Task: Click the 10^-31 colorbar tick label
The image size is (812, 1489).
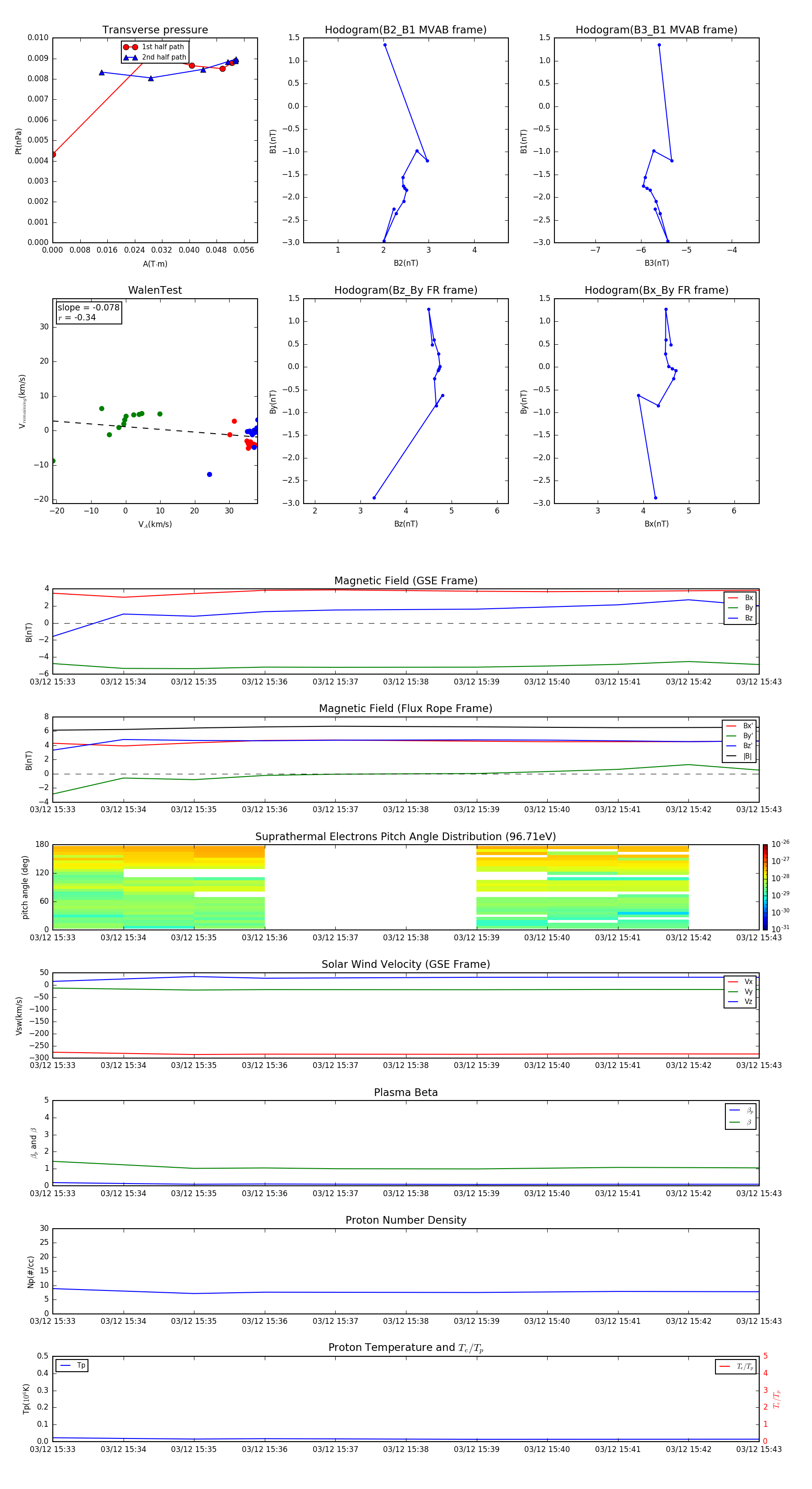Action: (x=780, y=929)
